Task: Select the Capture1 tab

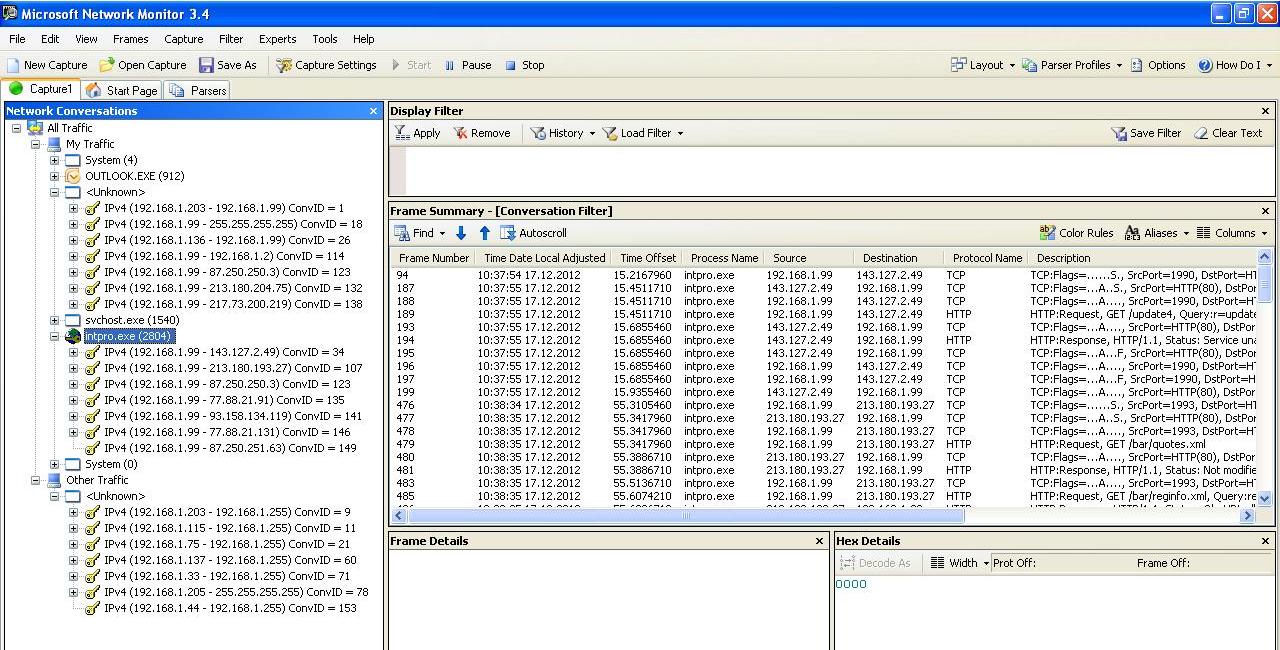Action: tap(41, 89)
